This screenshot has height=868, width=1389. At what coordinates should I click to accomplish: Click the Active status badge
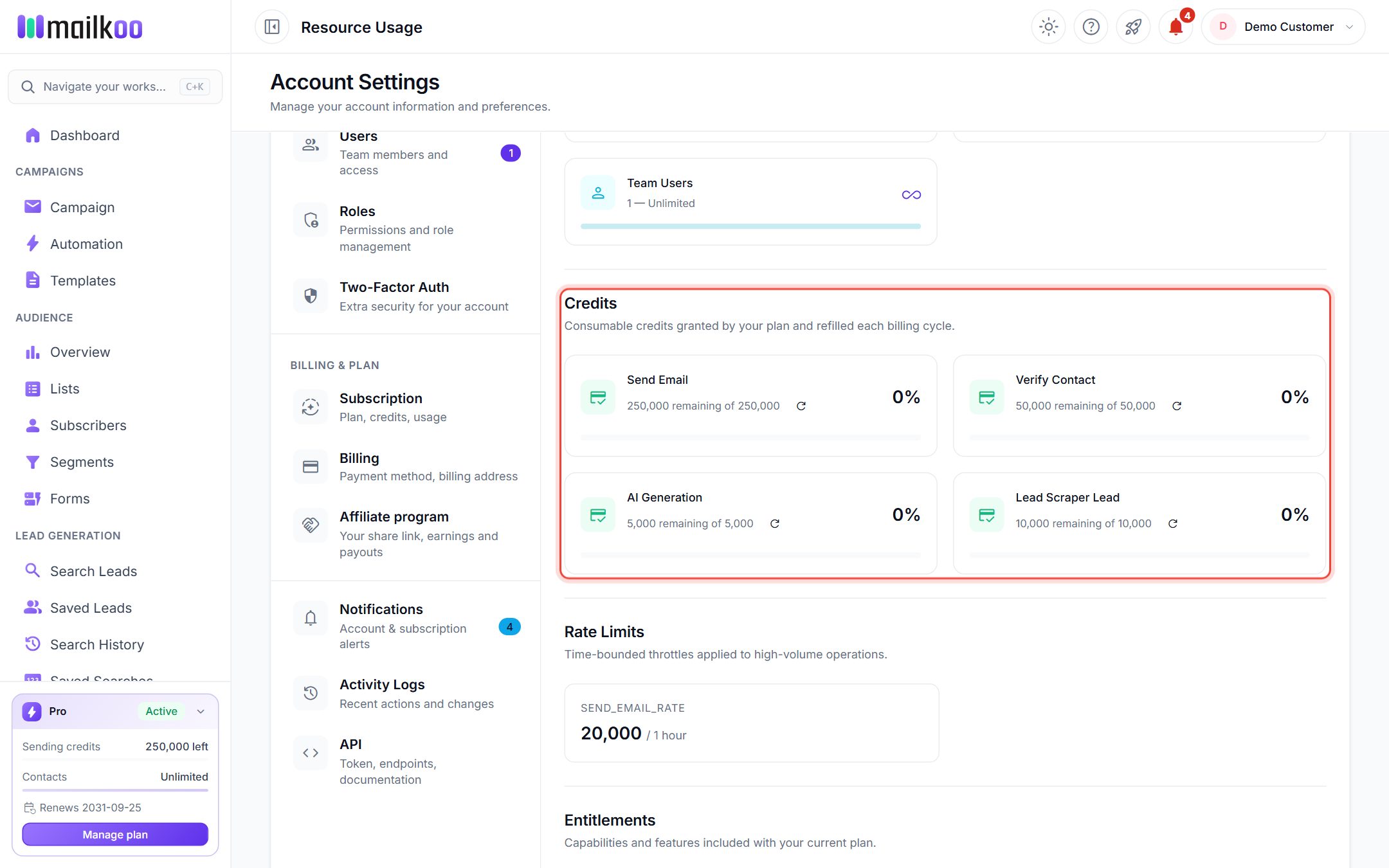coord(161,711)
